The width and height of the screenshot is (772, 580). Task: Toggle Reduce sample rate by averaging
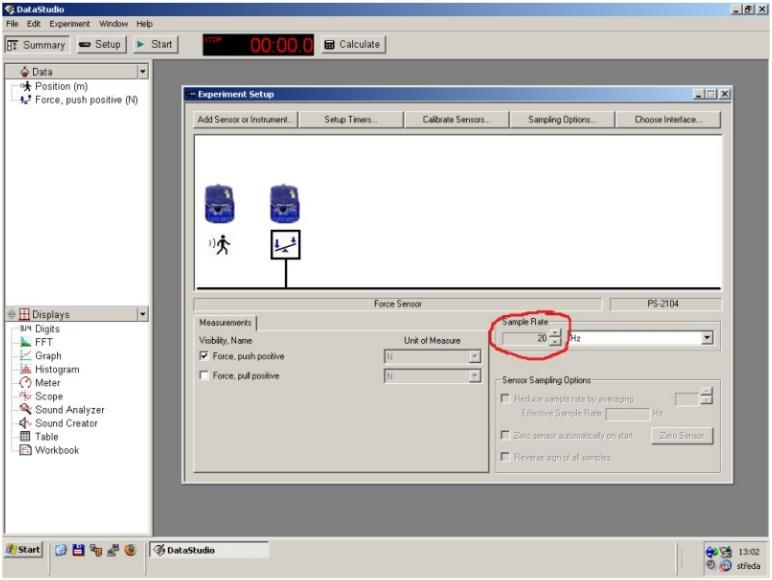(505, 398)
